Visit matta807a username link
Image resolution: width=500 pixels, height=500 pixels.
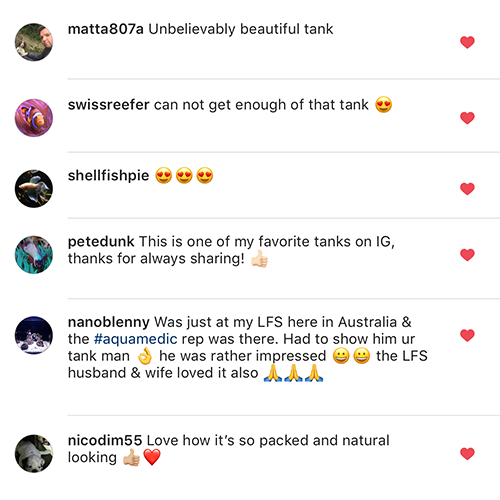click(106, 29)
